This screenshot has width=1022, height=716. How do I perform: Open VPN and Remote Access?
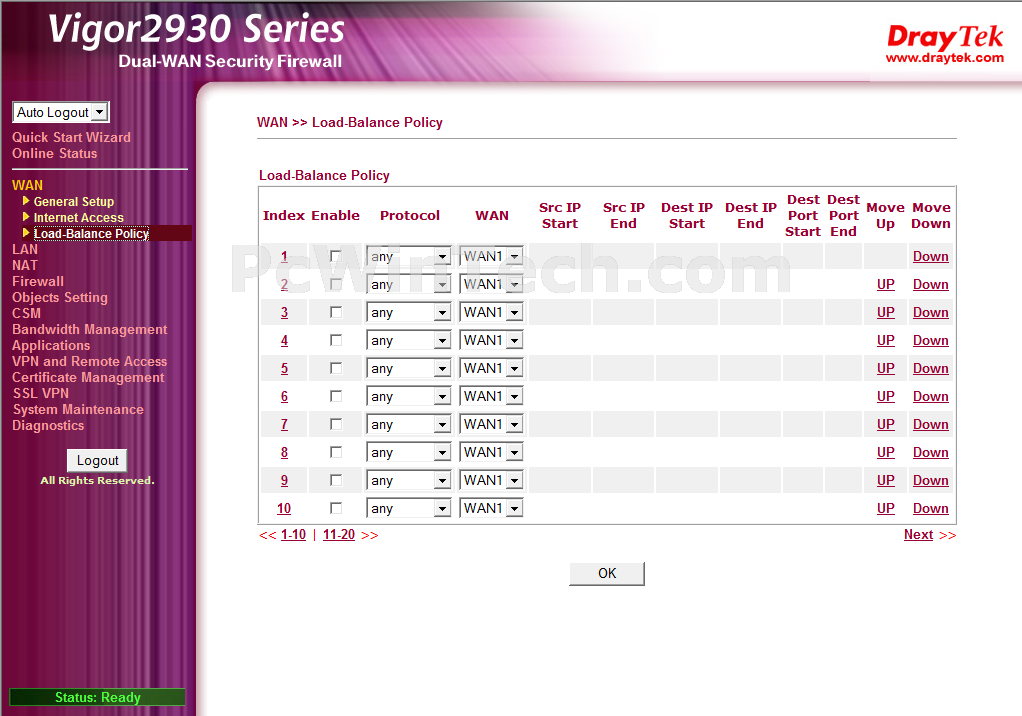[89, 362]
